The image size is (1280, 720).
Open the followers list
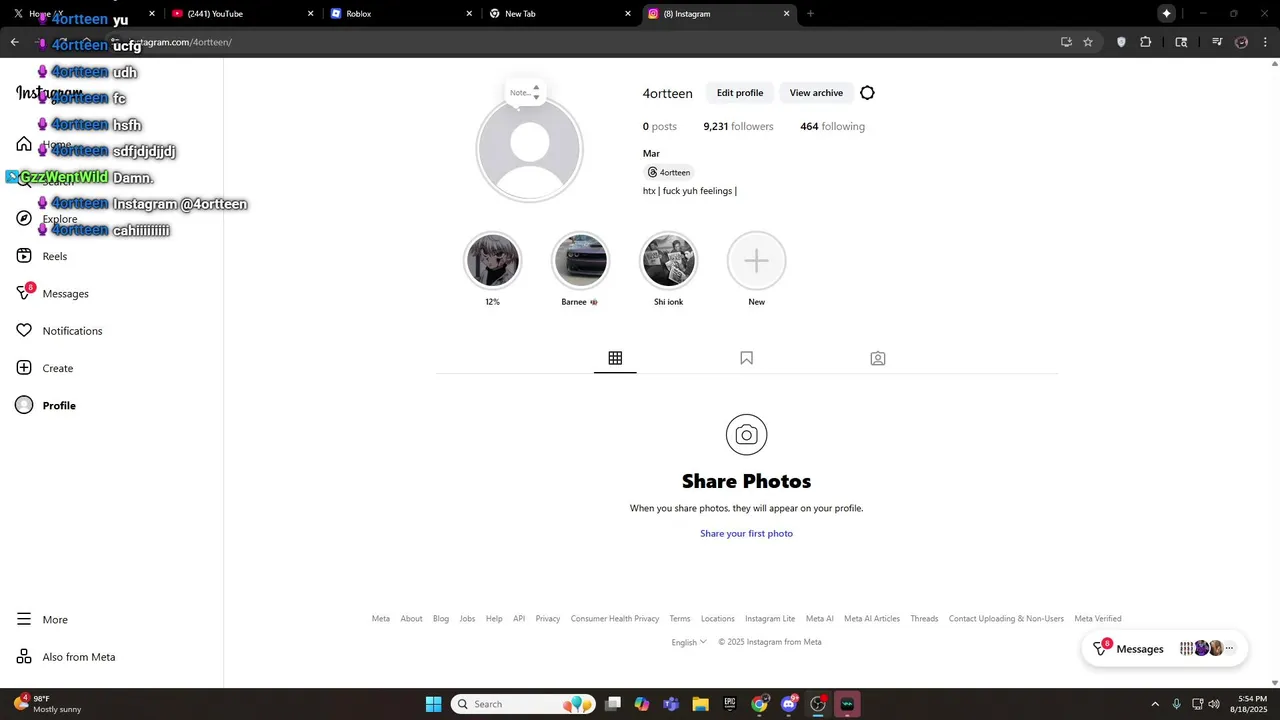pos(738,127)
